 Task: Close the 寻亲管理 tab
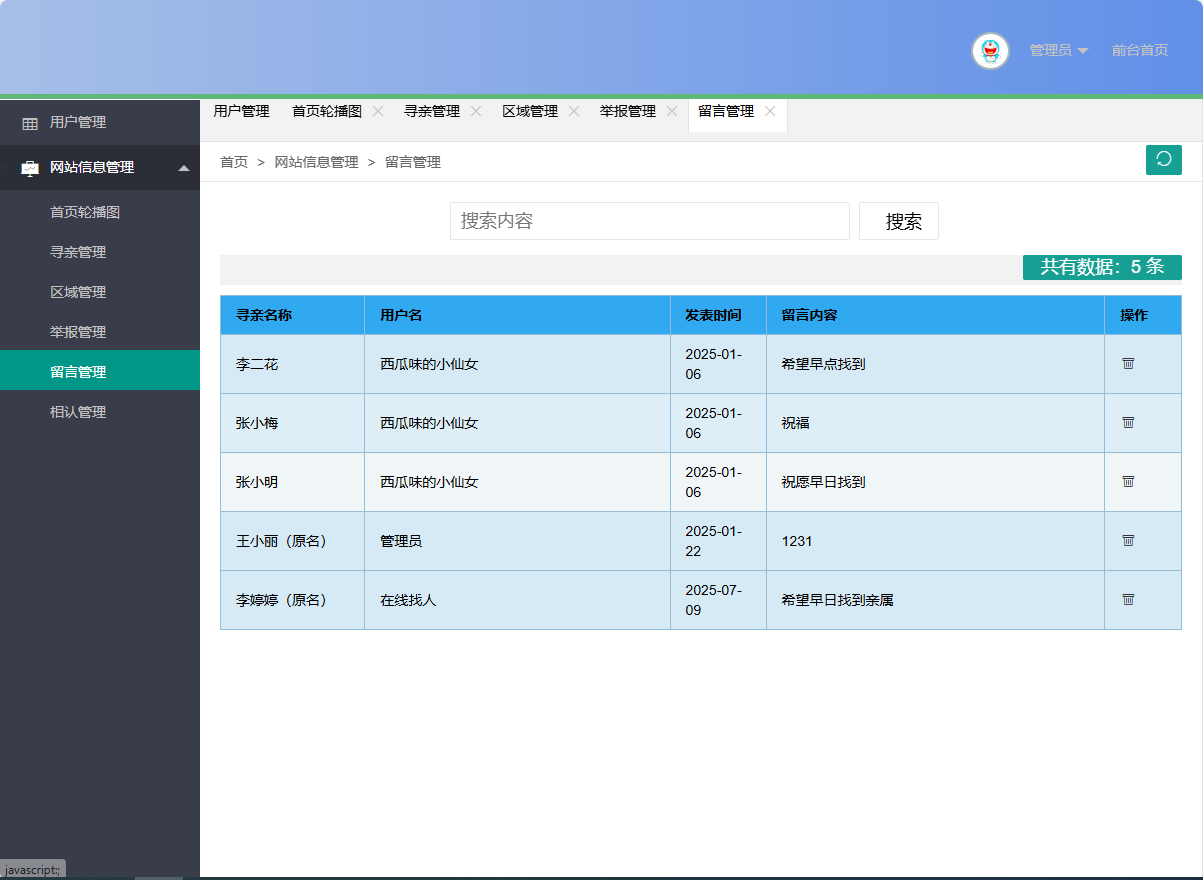[x=477, y=111]
